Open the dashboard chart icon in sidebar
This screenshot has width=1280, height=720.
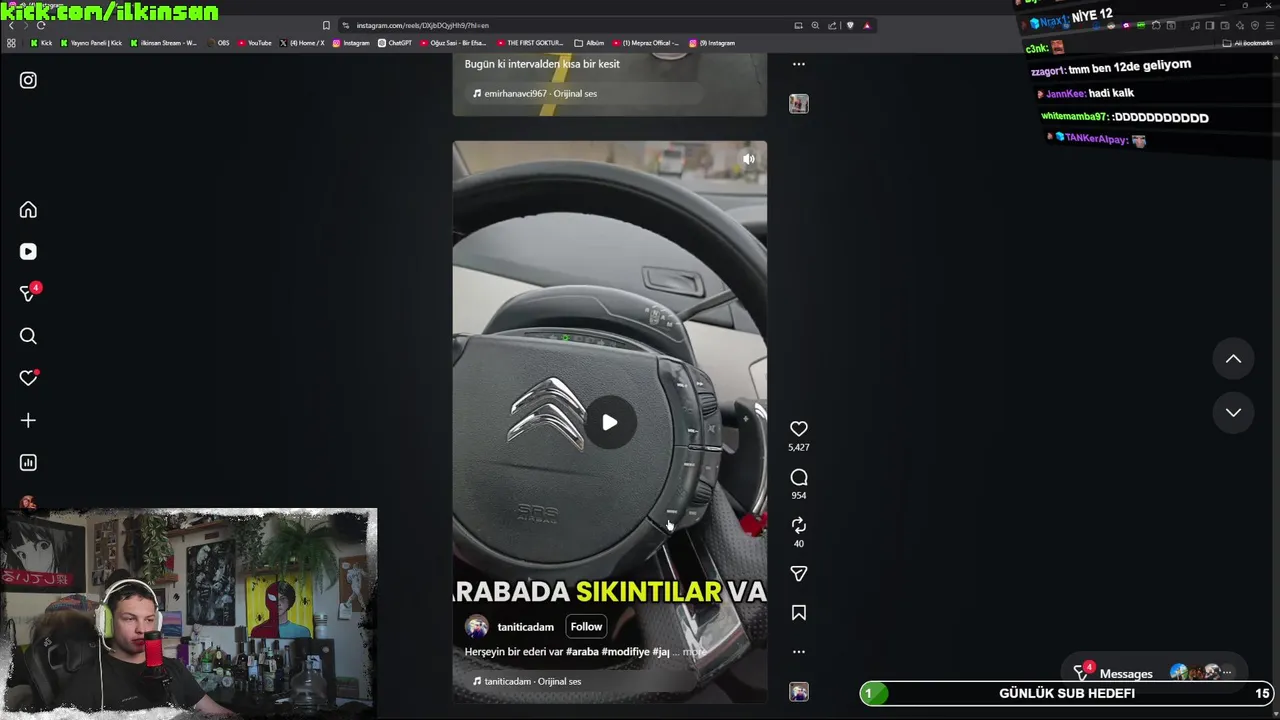(x=28, y=462)
